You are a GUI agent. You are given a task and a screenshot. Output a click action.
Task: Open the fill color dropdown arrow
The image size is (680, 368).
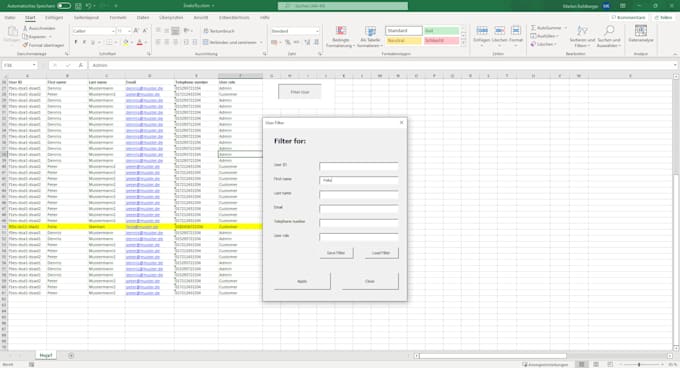131,42
